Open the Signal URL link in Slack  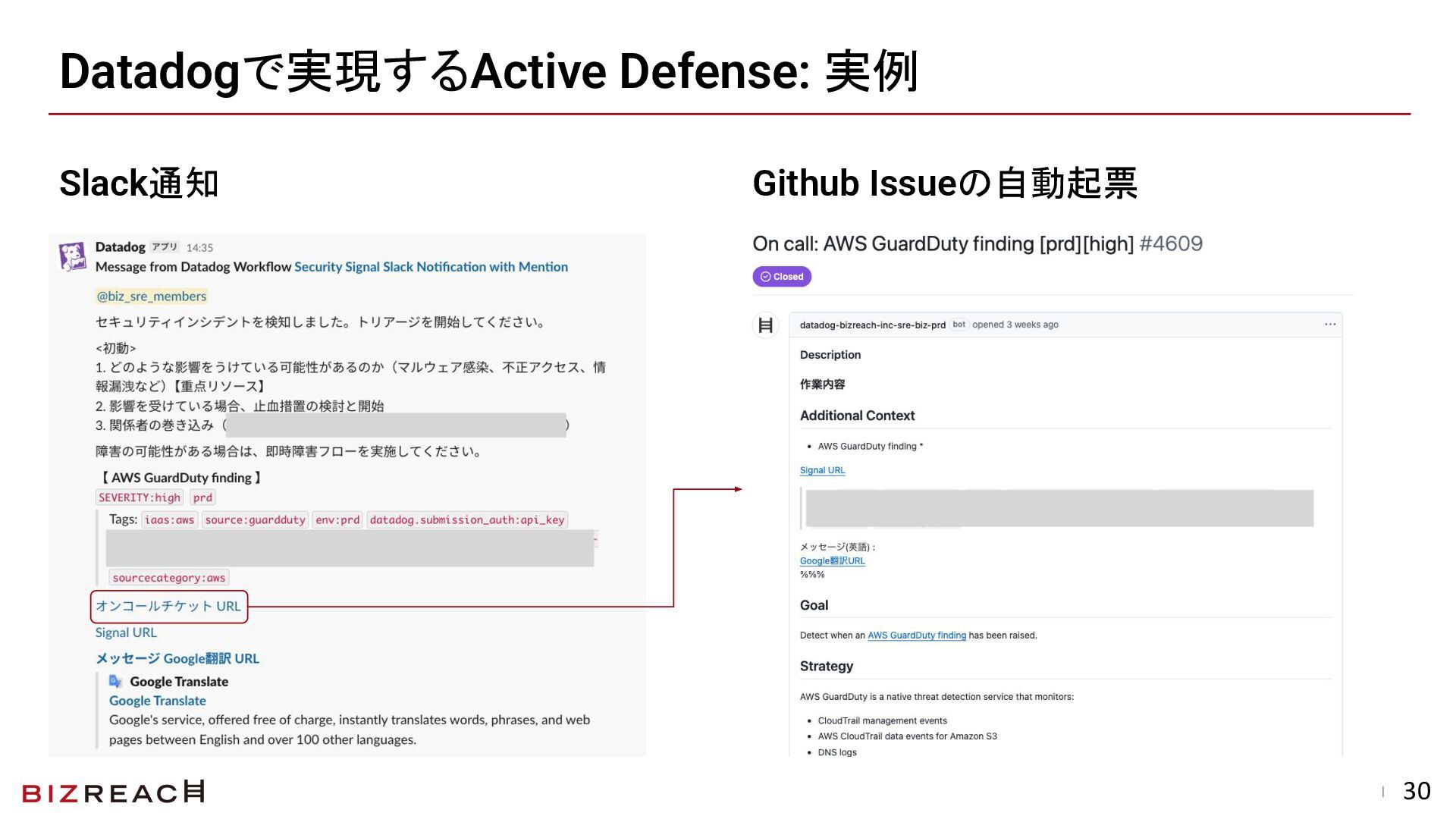(126, 632)
